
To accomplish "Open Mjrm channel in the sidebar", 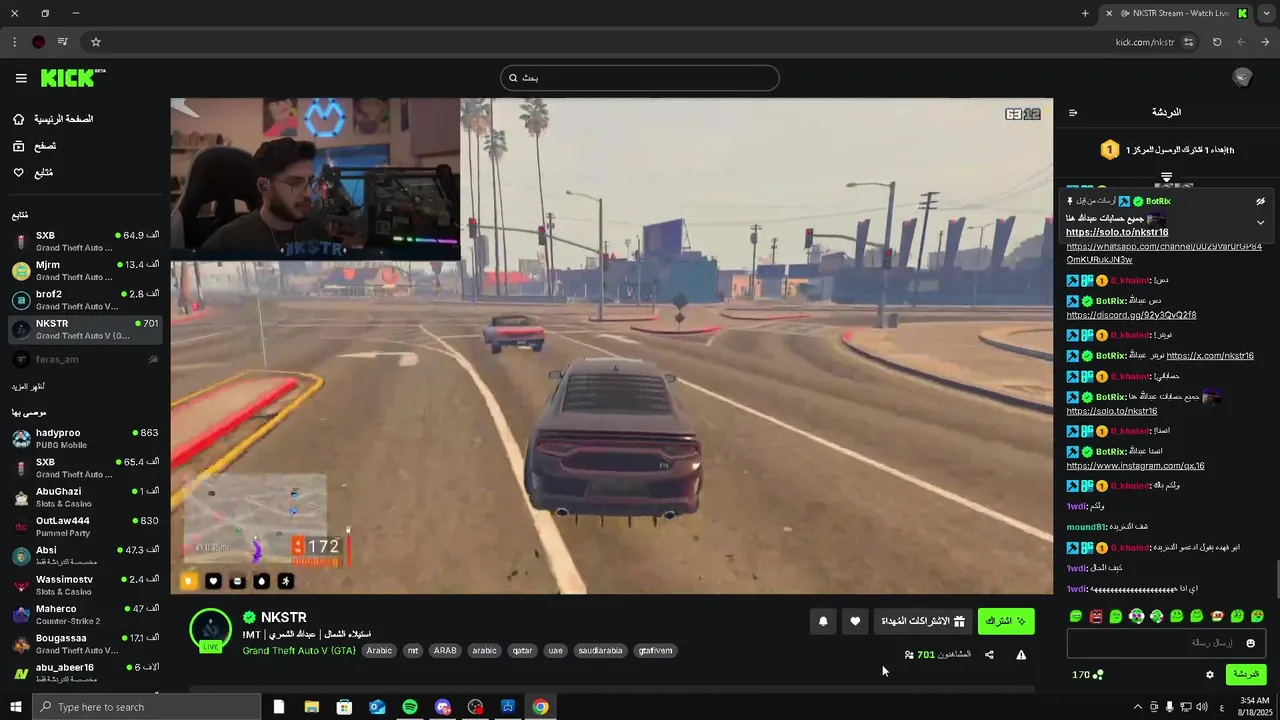I will [x=85, y=270].
